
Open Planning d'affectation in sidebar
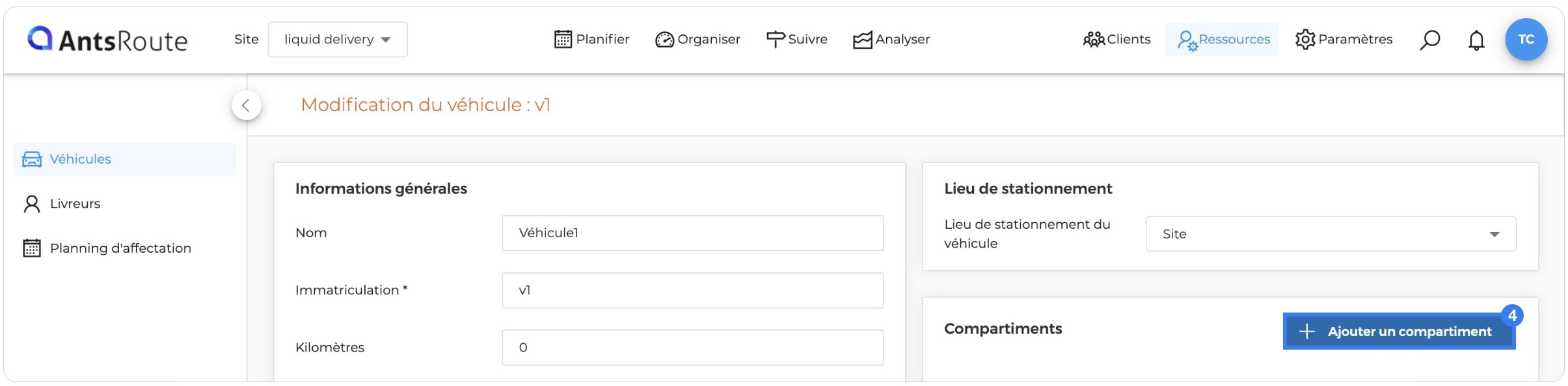[107, 248]
